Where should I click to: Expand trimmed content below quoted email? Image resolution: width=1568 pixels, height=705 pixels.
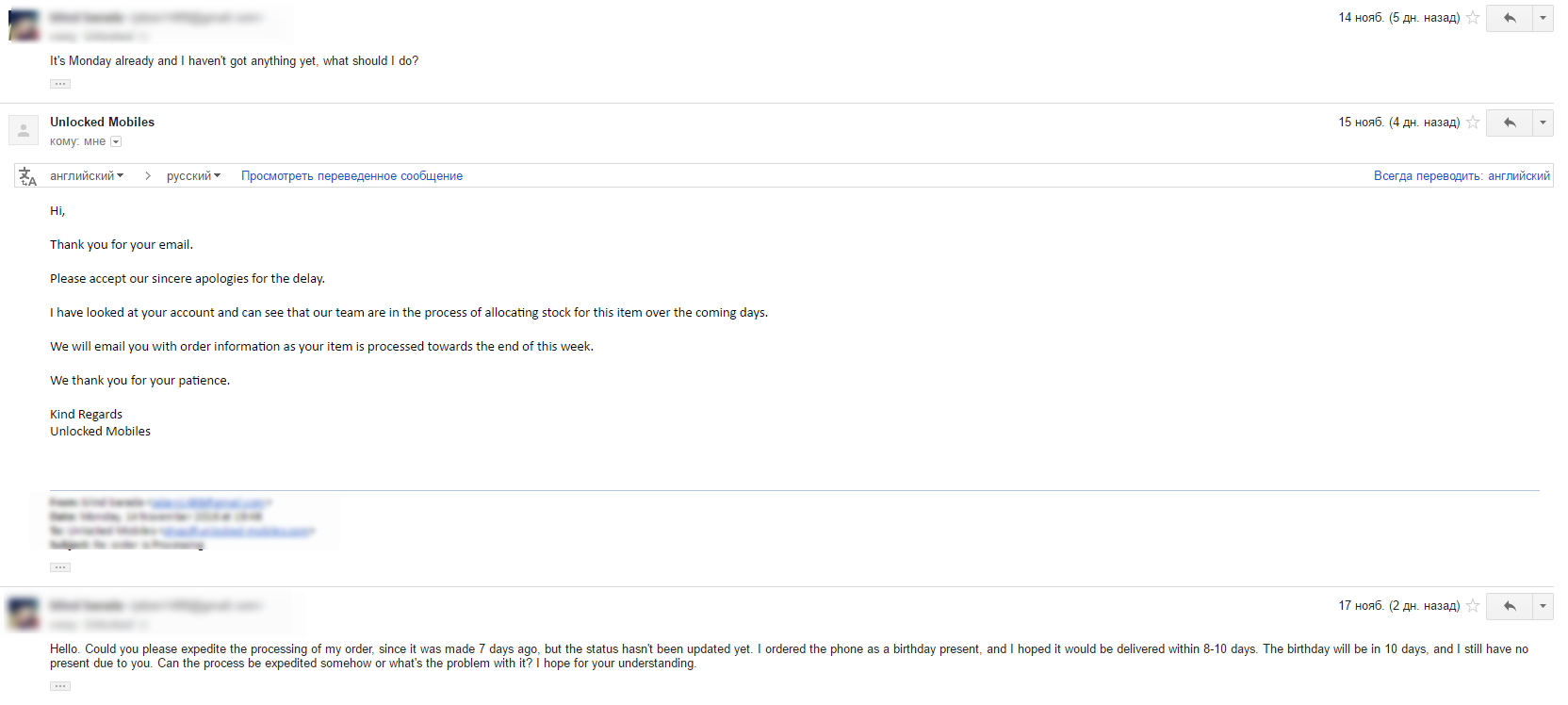coord(60,567)
